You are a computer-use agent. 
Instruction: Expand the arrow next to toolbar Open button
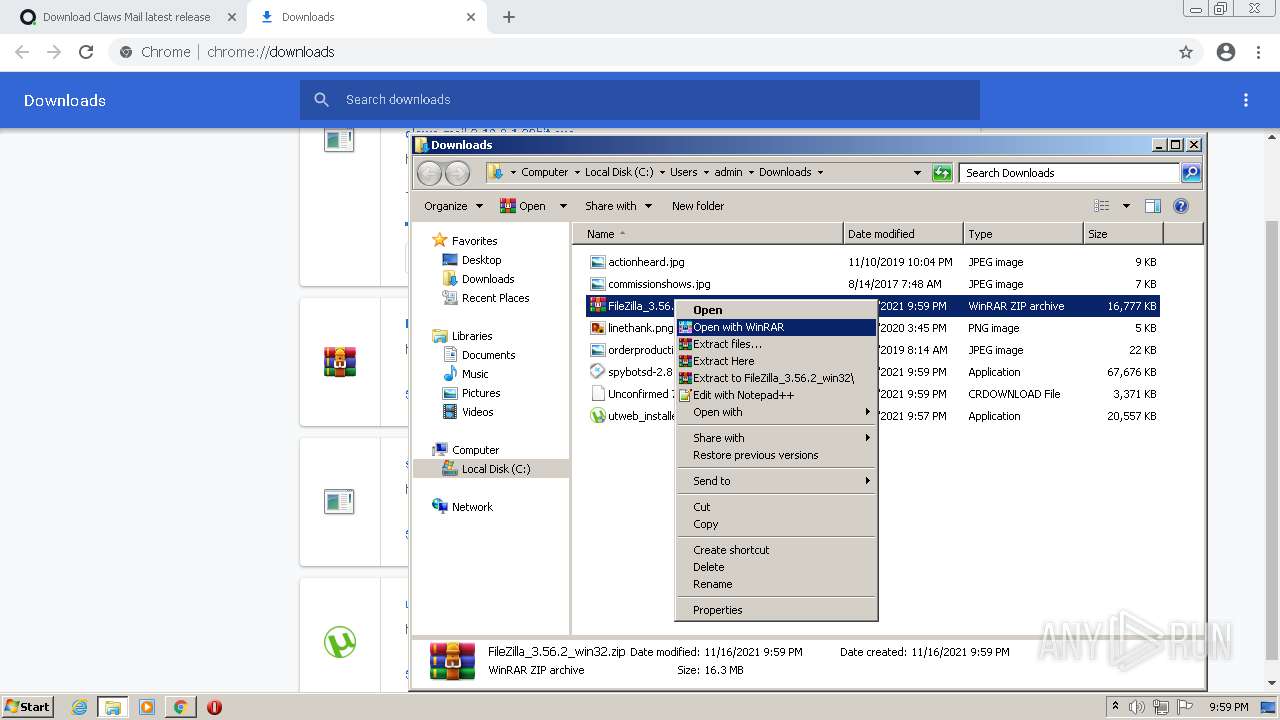pos(563,206)
